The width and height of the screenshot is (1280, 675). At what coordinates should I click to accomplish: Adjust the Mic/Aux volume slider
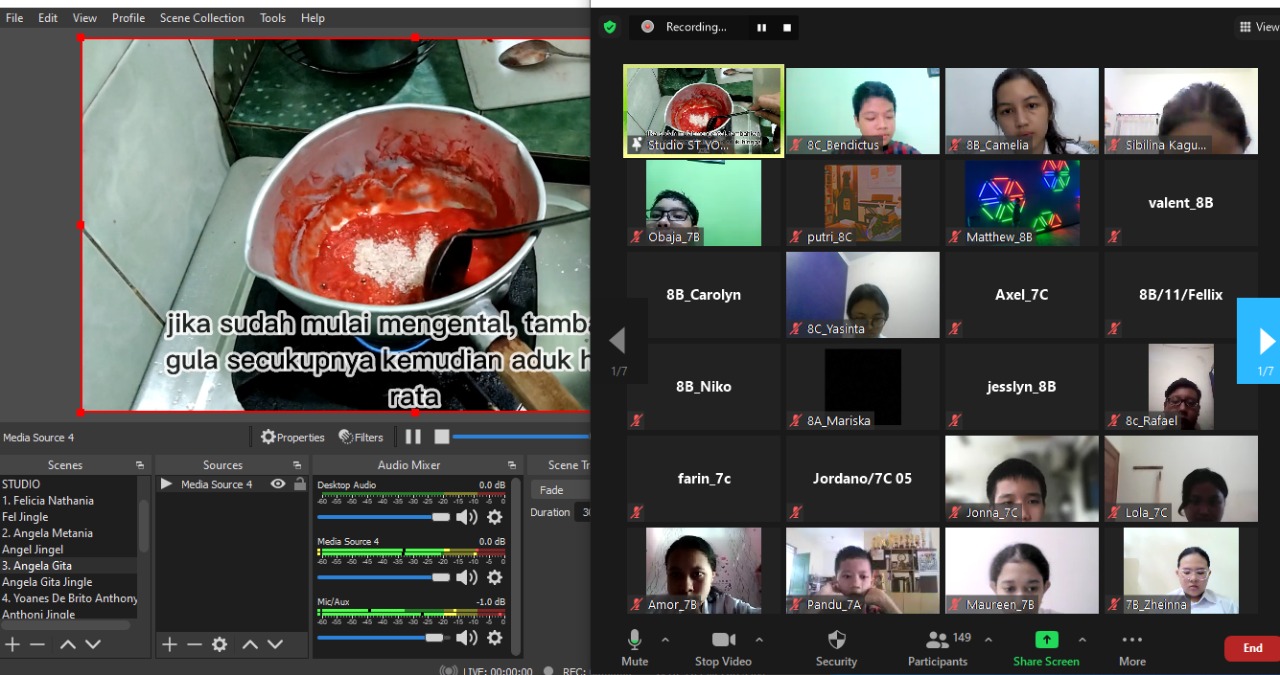point(384,637)
